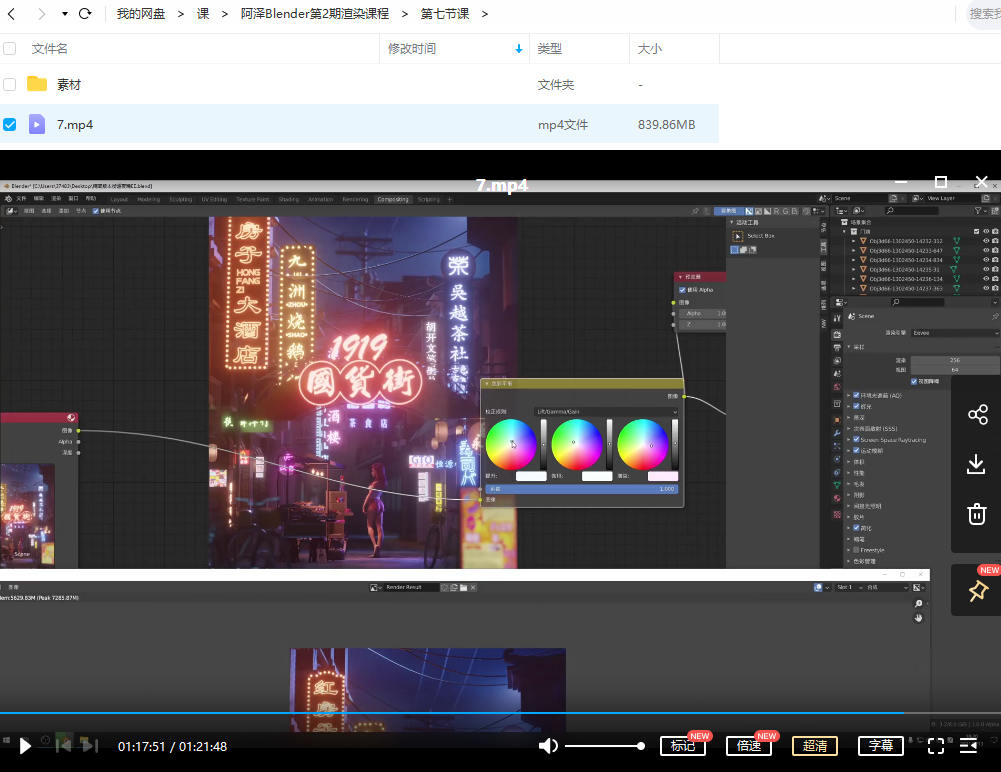The width and height of the screenshot is (1001, 772).
Task: Open the 素材 folder icon
Action: tap(37, 84)
